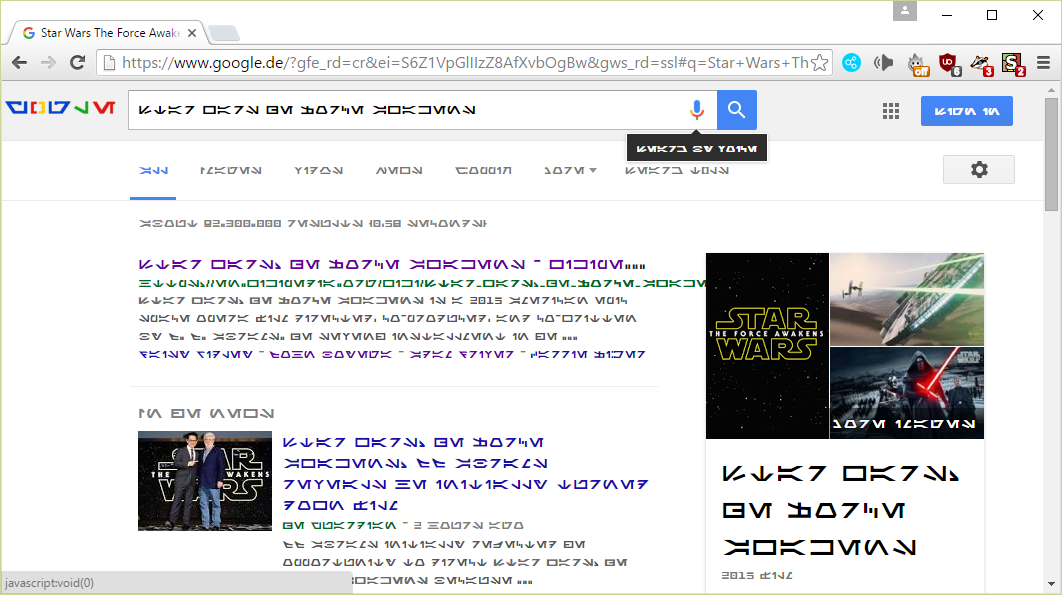
Task: Open the Star Wars yellow logo poster image
Action: point(767,346)
